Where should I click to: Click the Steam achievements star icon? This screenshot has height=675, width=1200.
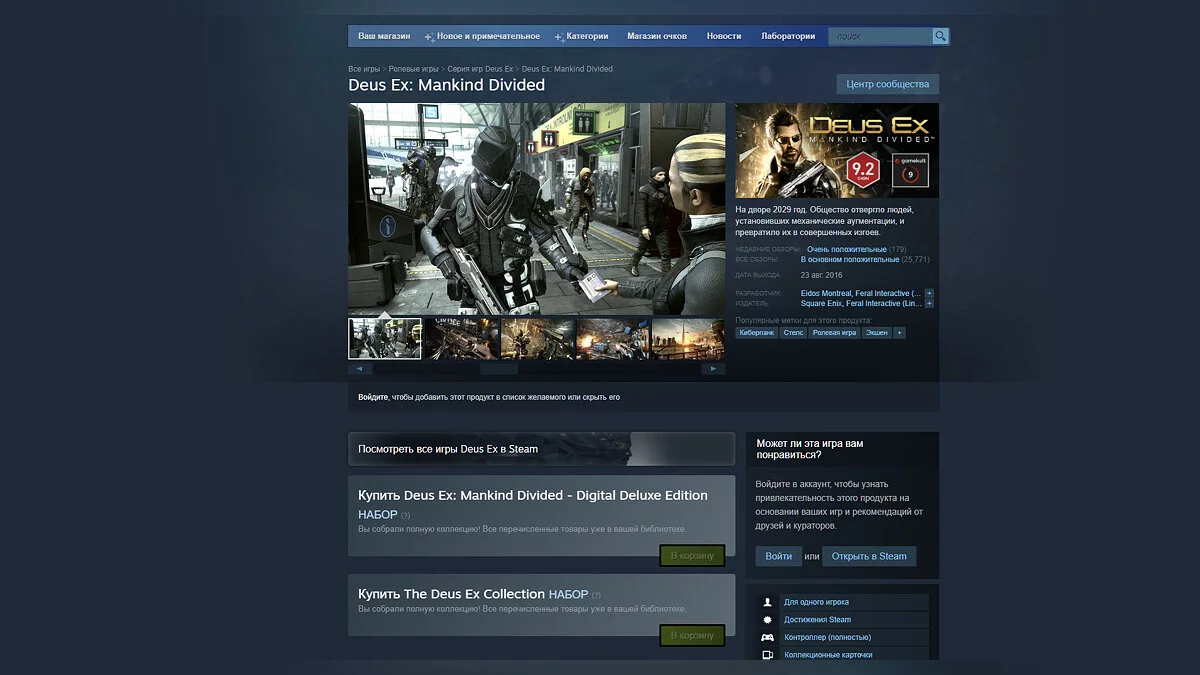coord(767,620)
